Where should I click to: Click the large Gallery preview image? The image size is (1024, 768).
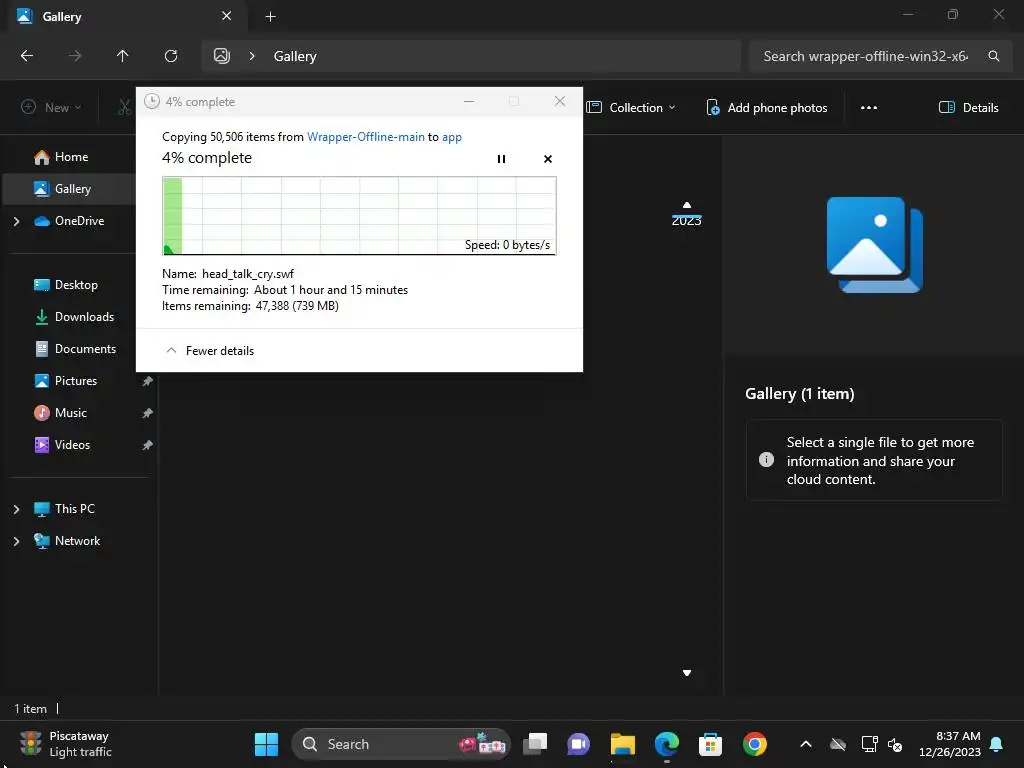874,245
